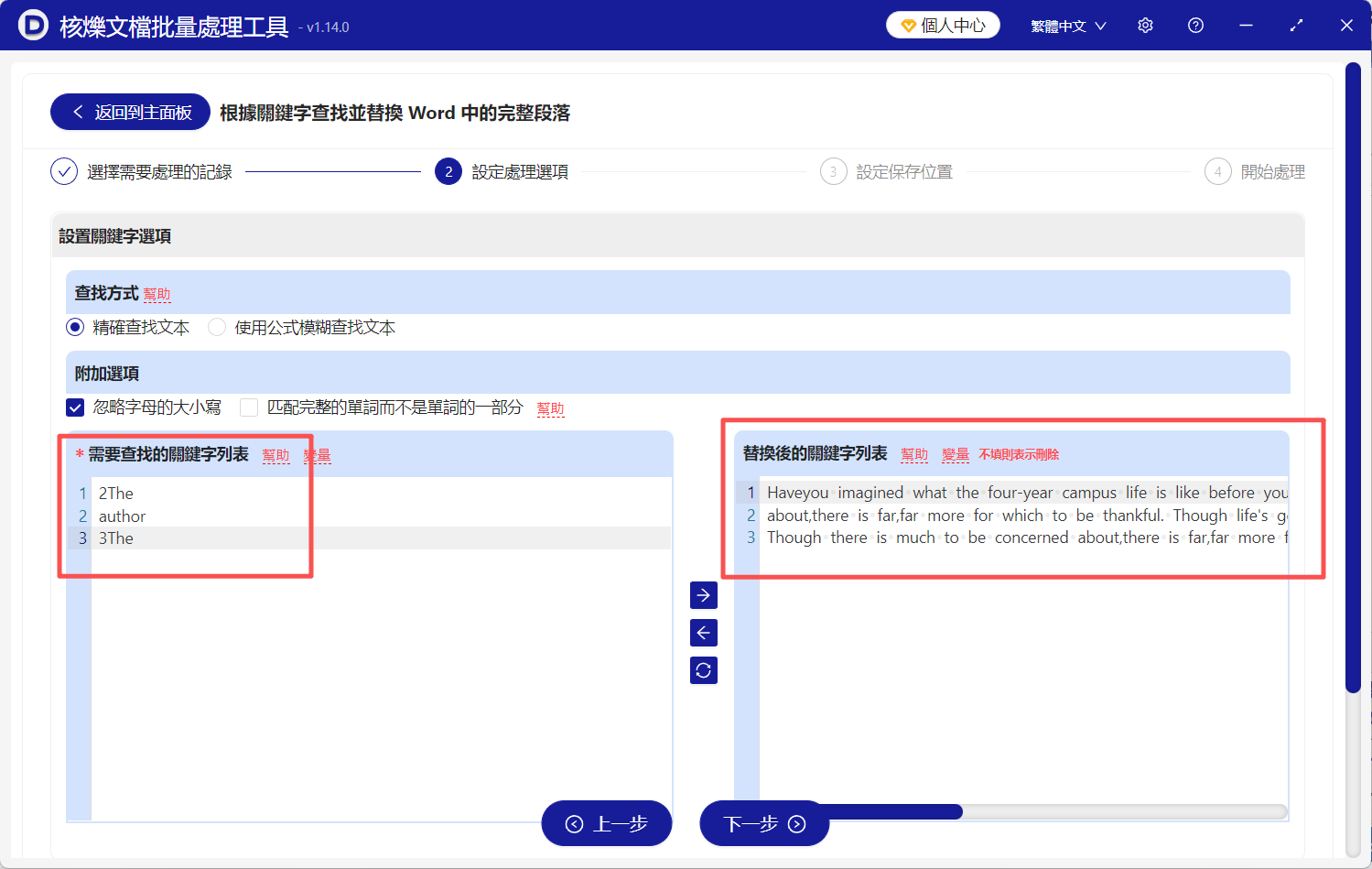The image size is (1372, 869).
Task: Open the 繁體中文 language dropdown
Action: pyautogui.click(x=1068, y=25)
